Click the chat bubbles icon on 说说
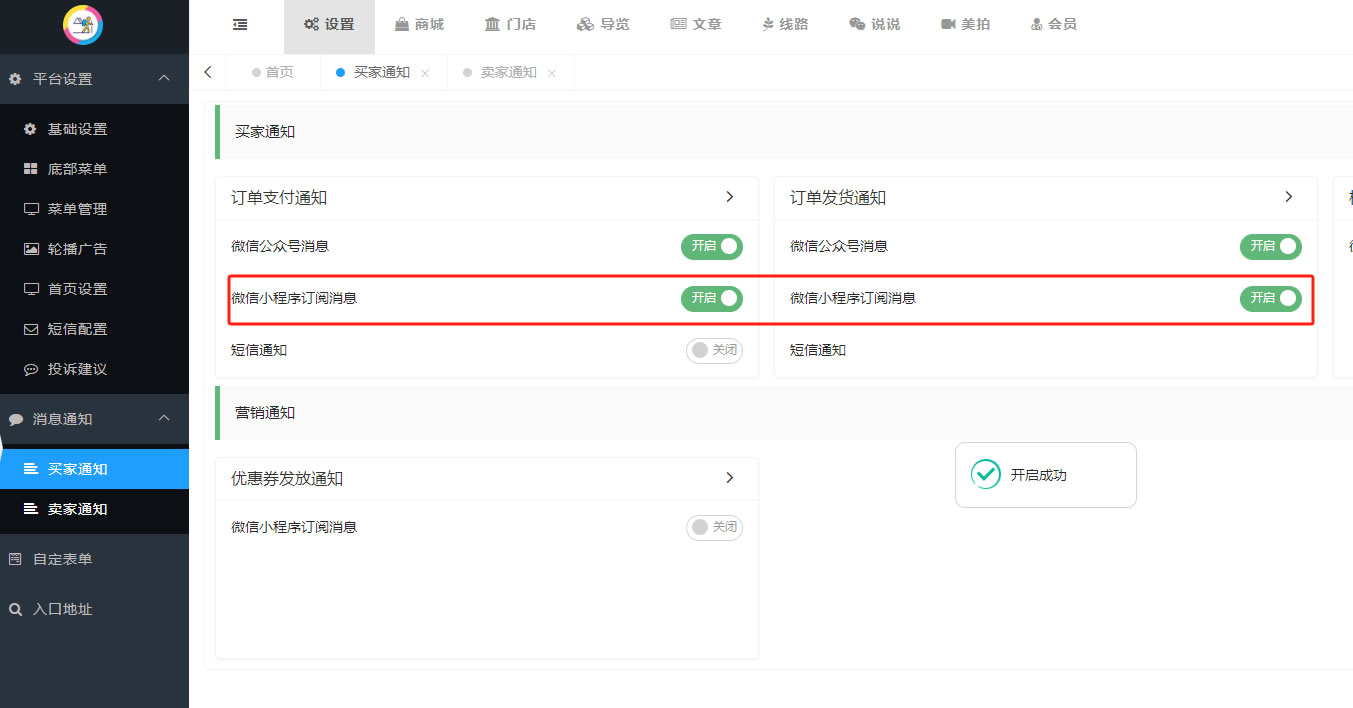Screen dimensions: 1353x708 point(857,24)
